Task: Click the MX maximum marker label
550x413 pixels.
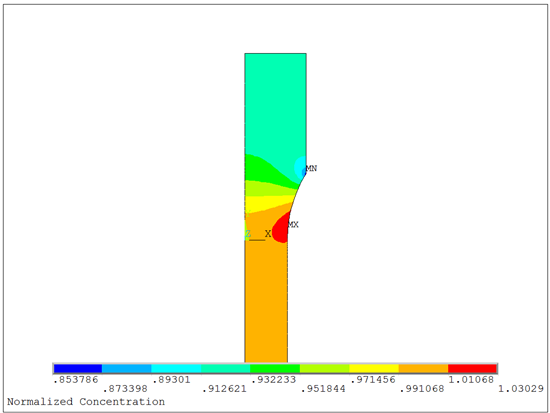Action: [x=293, y=225]
